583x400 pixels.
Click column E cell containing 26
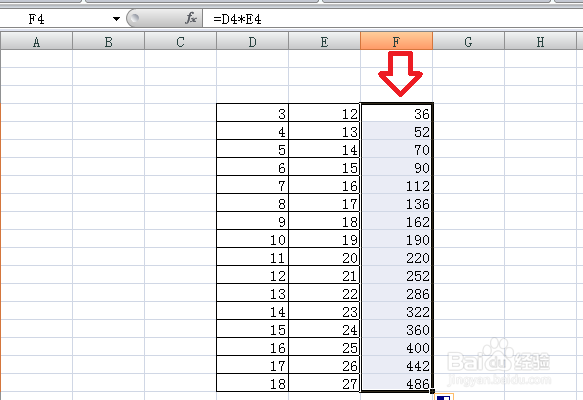point(324,365)
